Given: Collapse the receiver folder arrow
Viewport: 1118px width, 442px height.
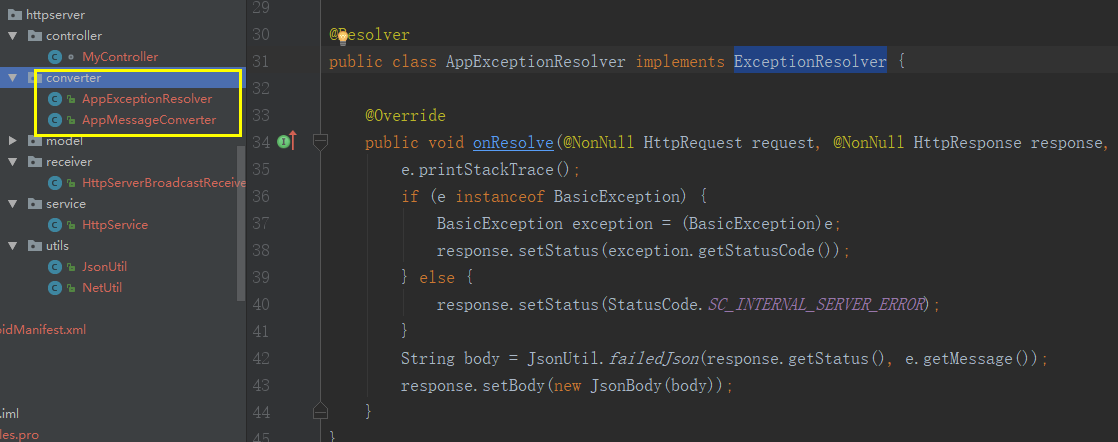Looking at the screenshot, I should coord(13,162).
